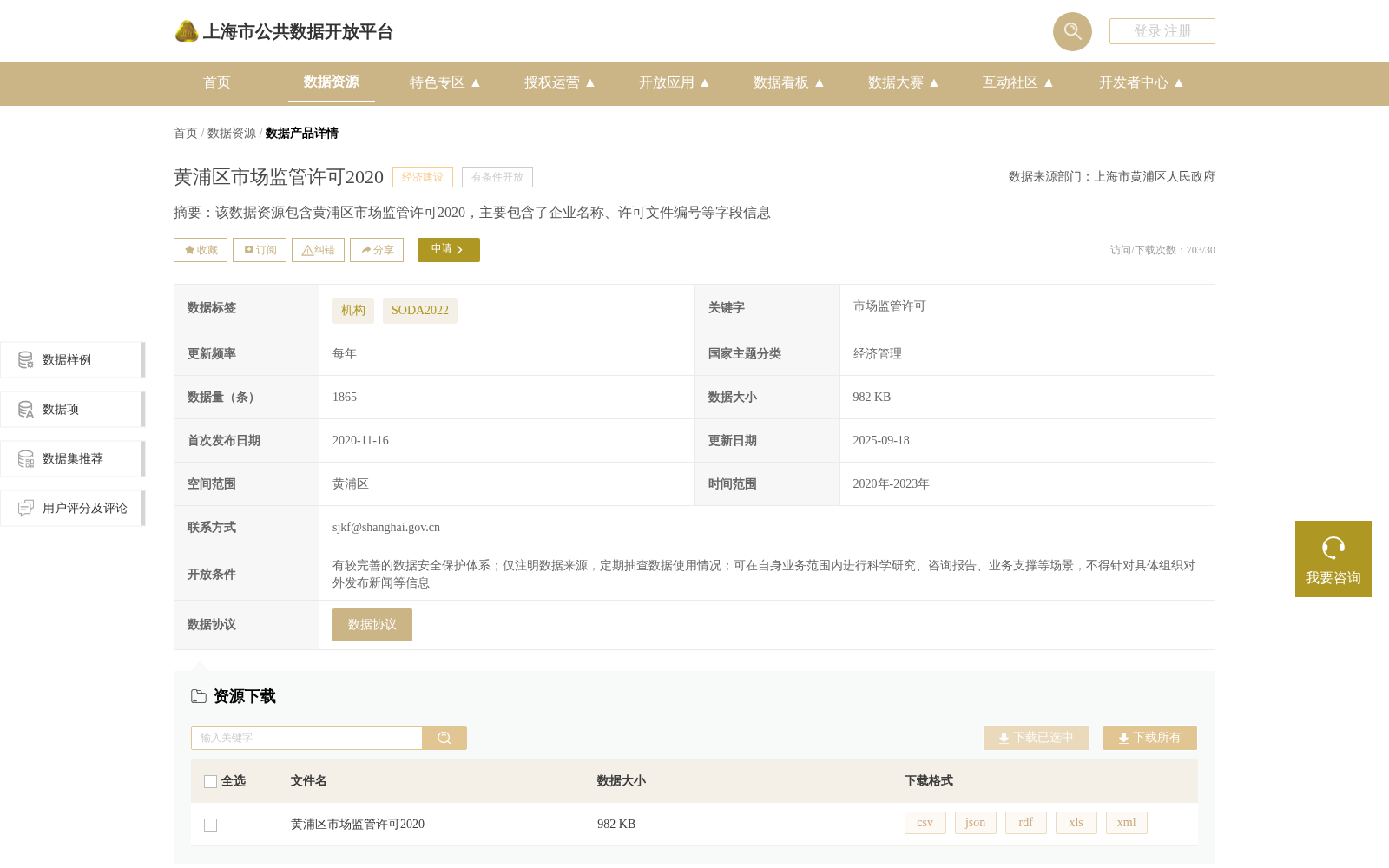Click the 登录 注册 button
The width and height of the screenshot is (1389, 868).
click(x=1162, y=31)
